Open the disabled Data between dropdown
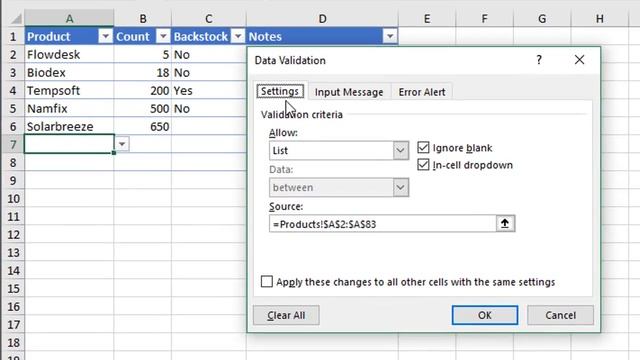Viewport: 640px width, 360px height. (400, 187)
